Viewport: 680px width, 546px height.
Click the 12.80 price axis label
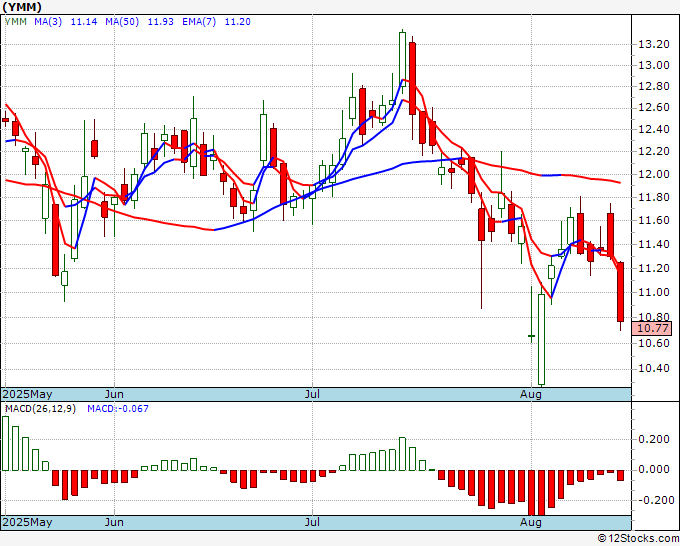654,86
